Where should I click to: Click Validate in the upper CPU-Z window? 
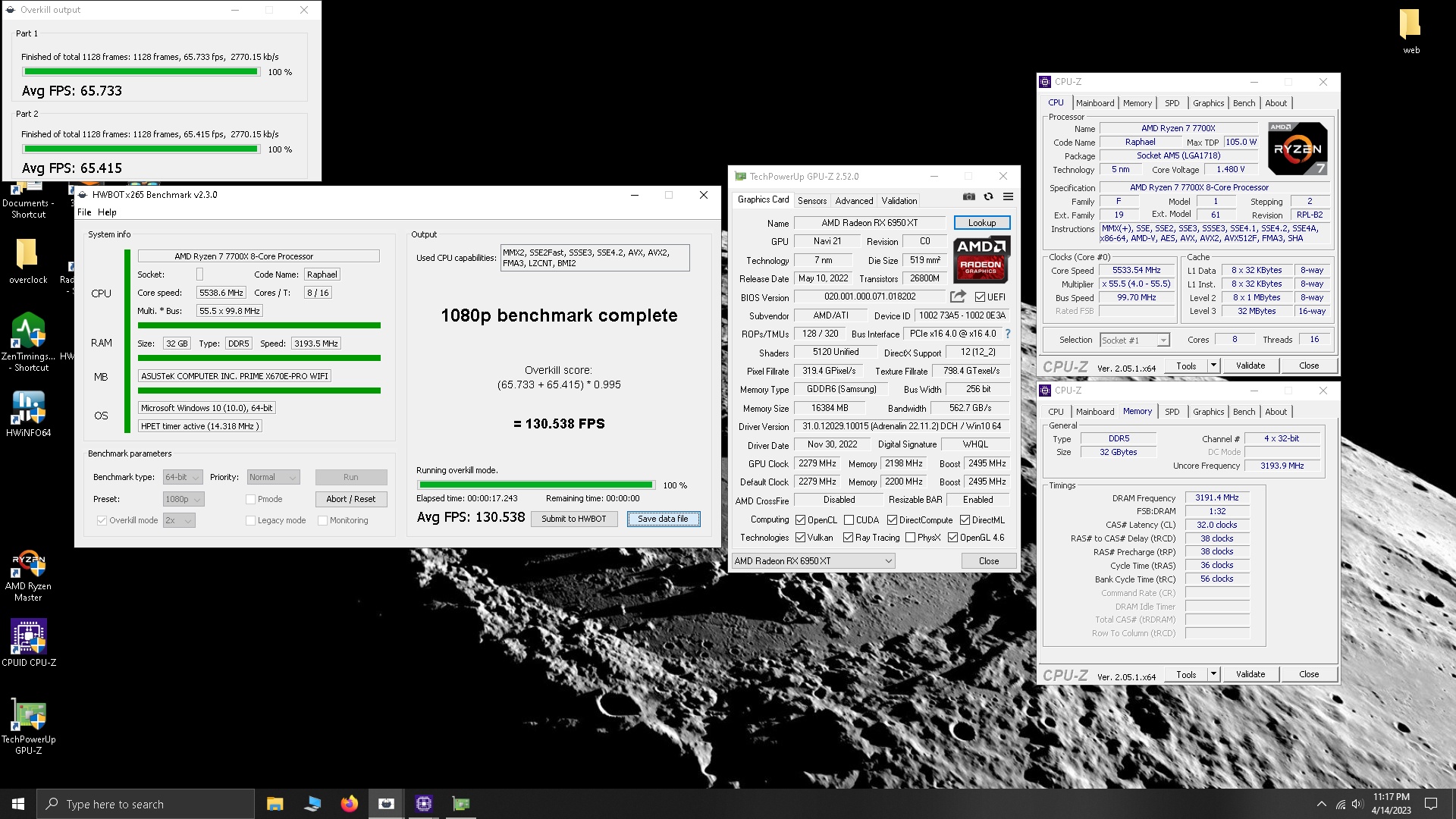(x=1250, y=366)
